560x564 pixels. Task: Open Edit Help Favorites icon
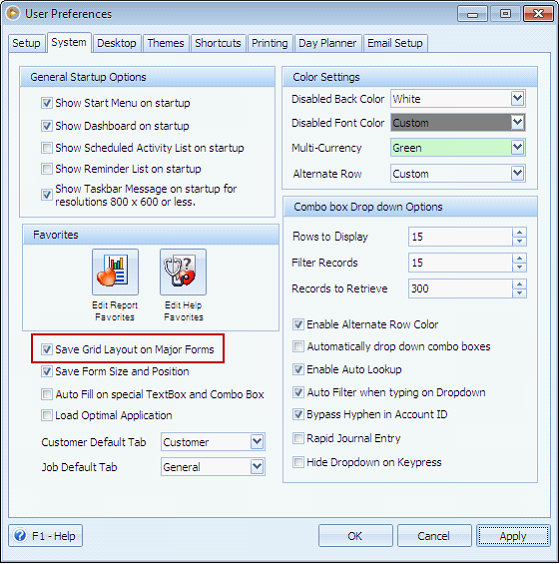coord(183,272)
